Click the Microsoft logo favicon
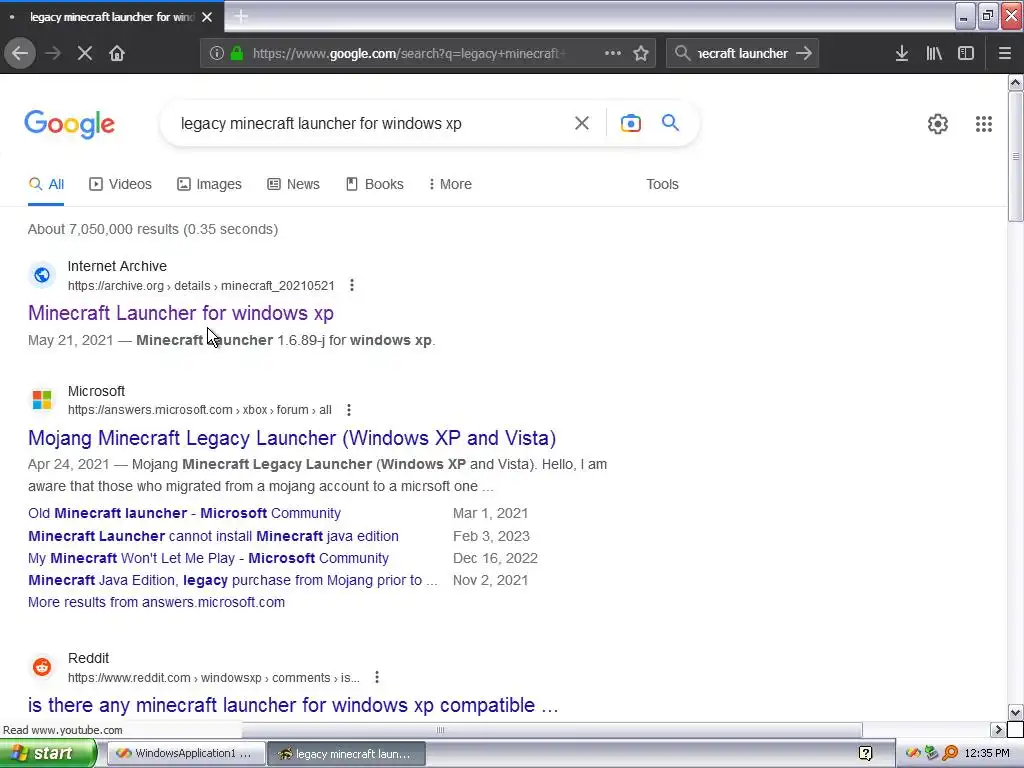 point(42,400)
